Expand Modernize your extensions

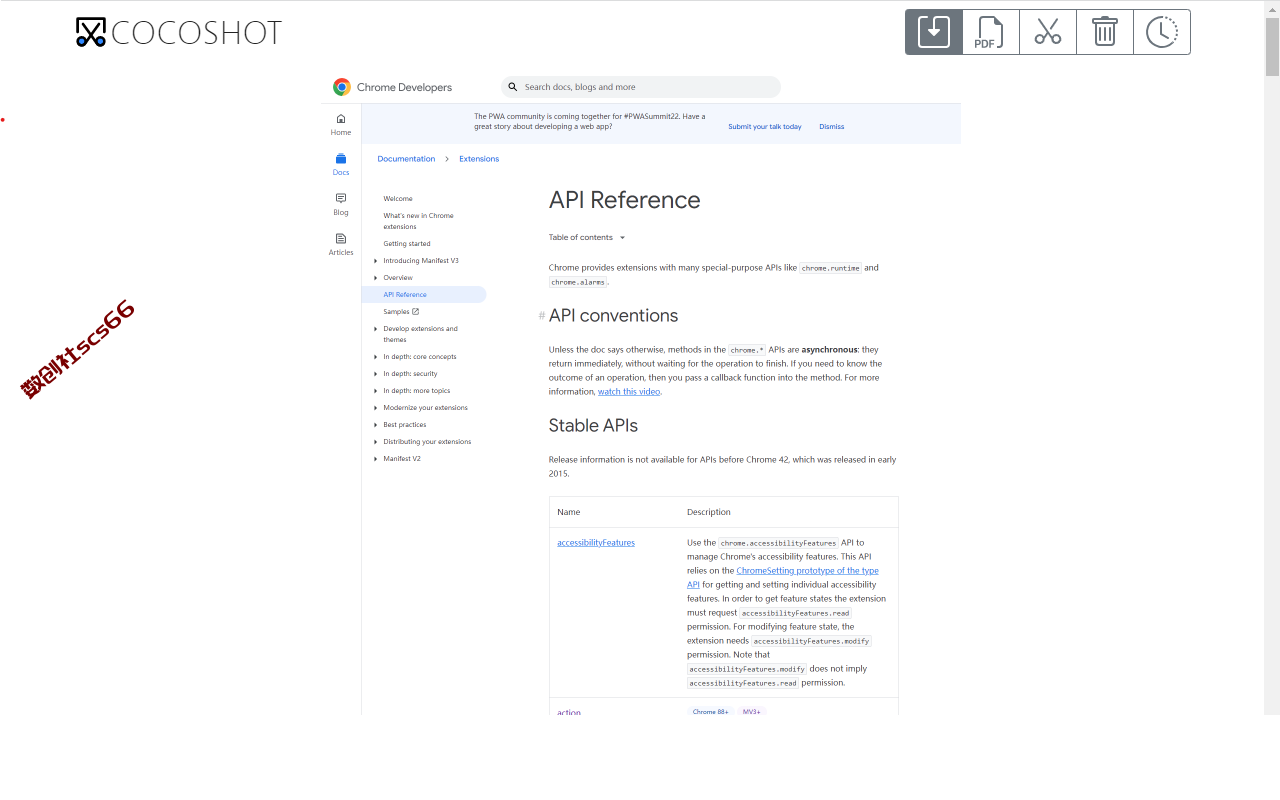click(375, 408)
